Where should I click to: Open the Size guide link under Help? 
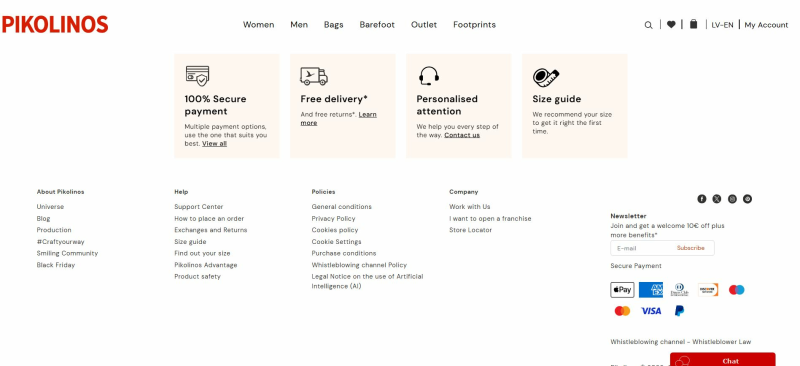(190, 242)
